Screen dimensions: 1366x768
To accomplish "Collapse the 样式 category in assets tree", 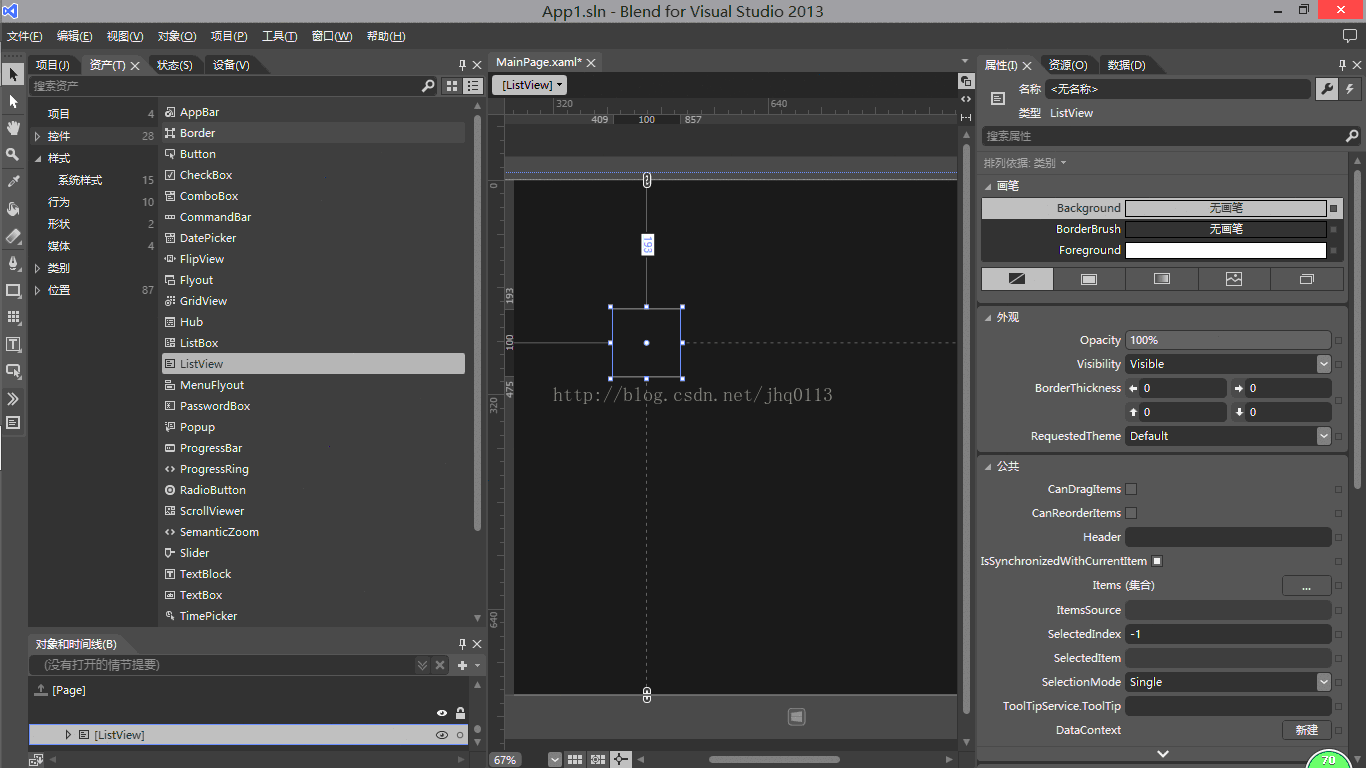I will [x=38, y=158].
